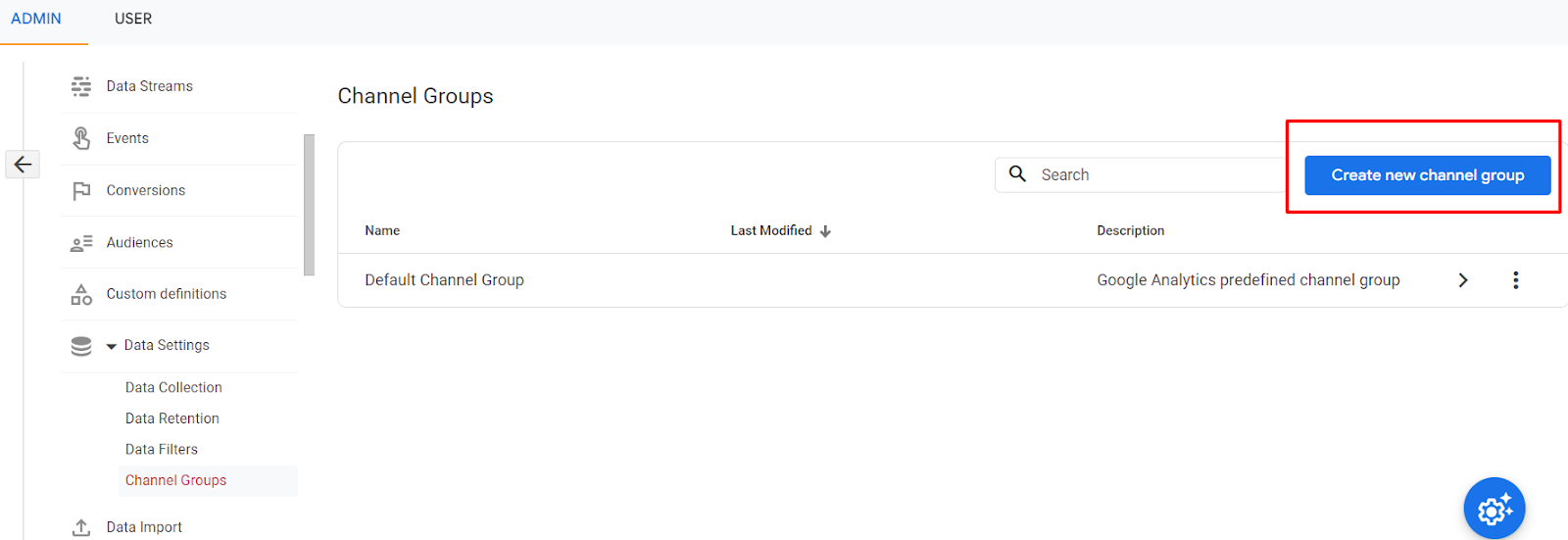The height and width of the screenshot is (540, 1568).
Task: Click the Data Import upload icon
Action: click(x=81, y=527)
